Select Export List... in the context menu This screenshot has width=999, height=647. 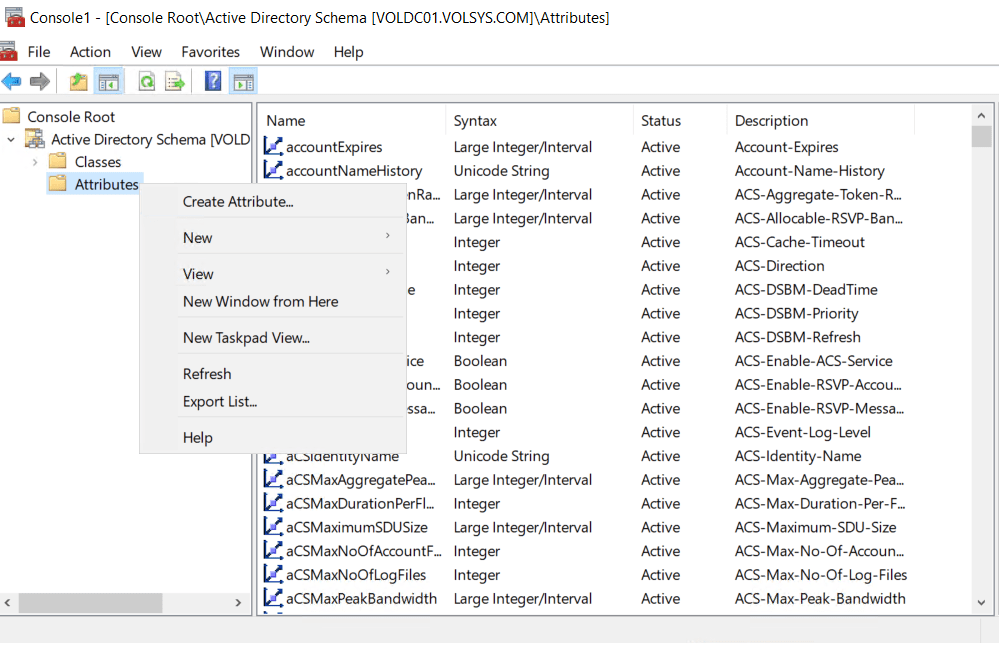(x=220, y=402)
